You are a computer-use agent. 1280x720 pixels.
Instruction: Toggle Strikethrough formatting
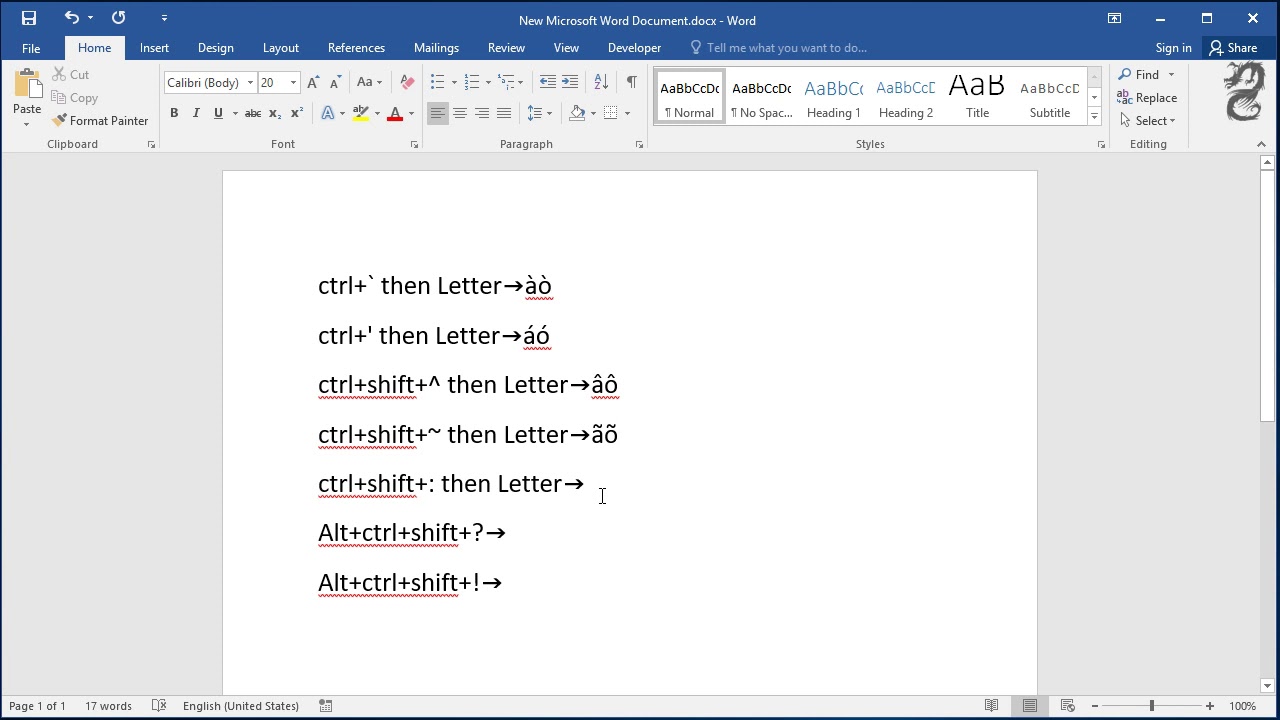253,113
